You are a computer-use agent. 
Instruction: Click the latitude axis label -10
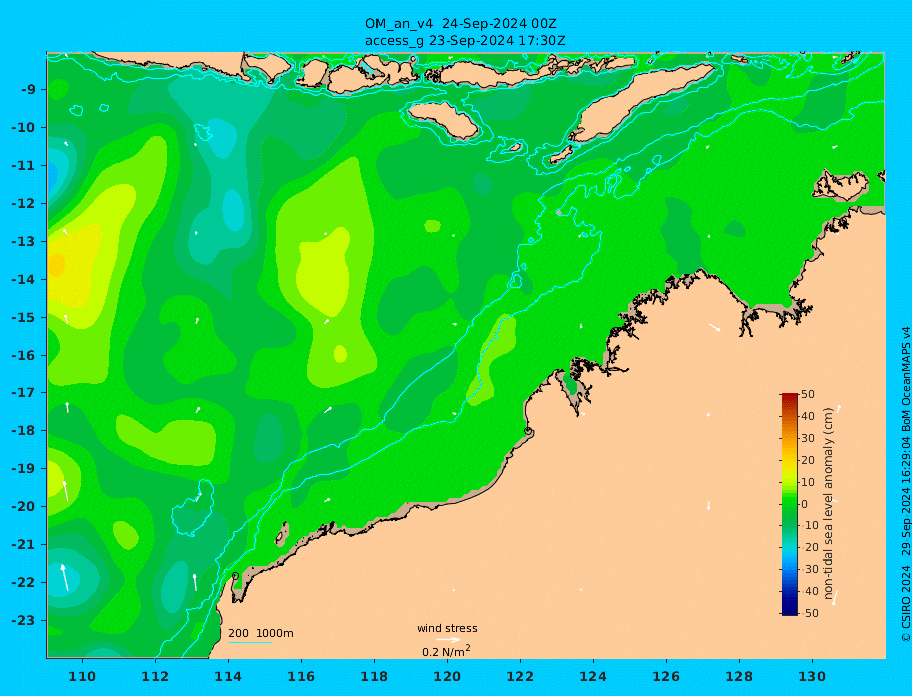click(x=24, y=127)
